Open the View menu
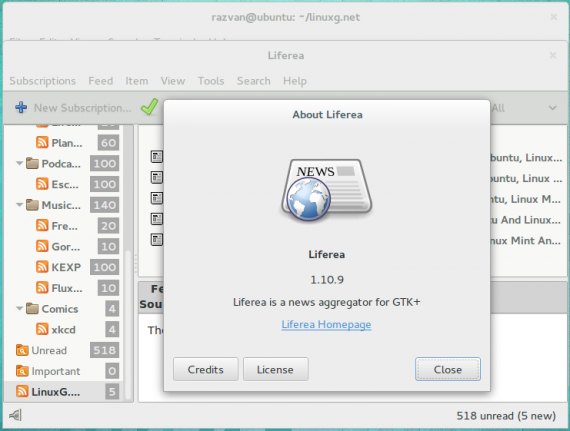Image resolution: width=570 pixels, height=431 pixels. point(173,81)
